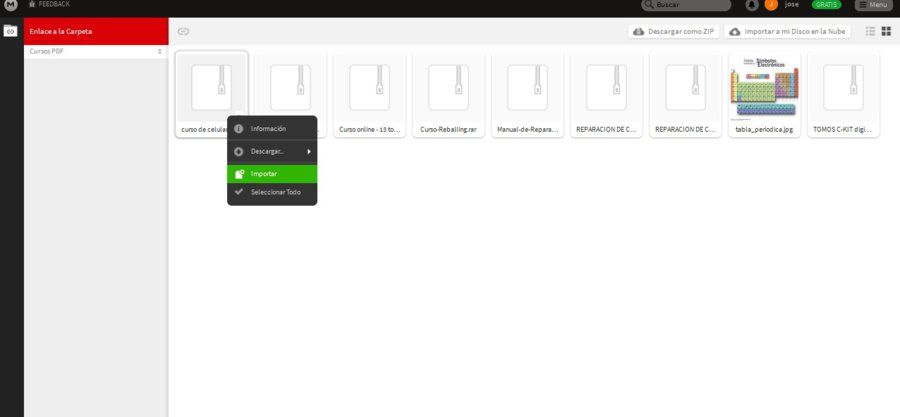Image resolution: width=900 pixels, height=417 pixels.
Task: Choose Información from context menu
Action: click(272, 128)
